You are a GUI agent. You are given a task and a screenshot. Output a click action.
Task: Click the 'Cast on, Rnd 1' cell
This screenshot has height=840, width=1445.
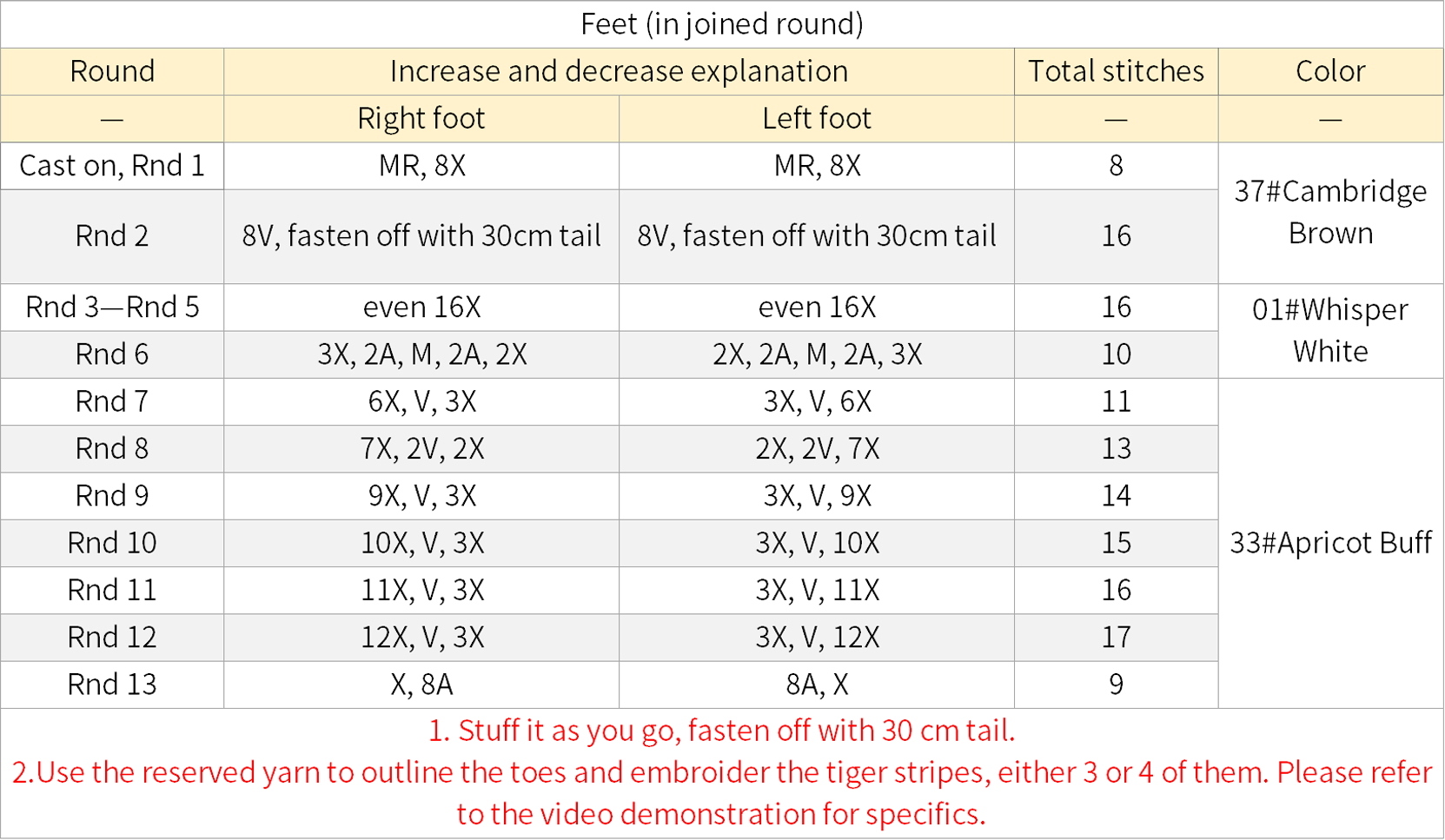pos(112,165)
